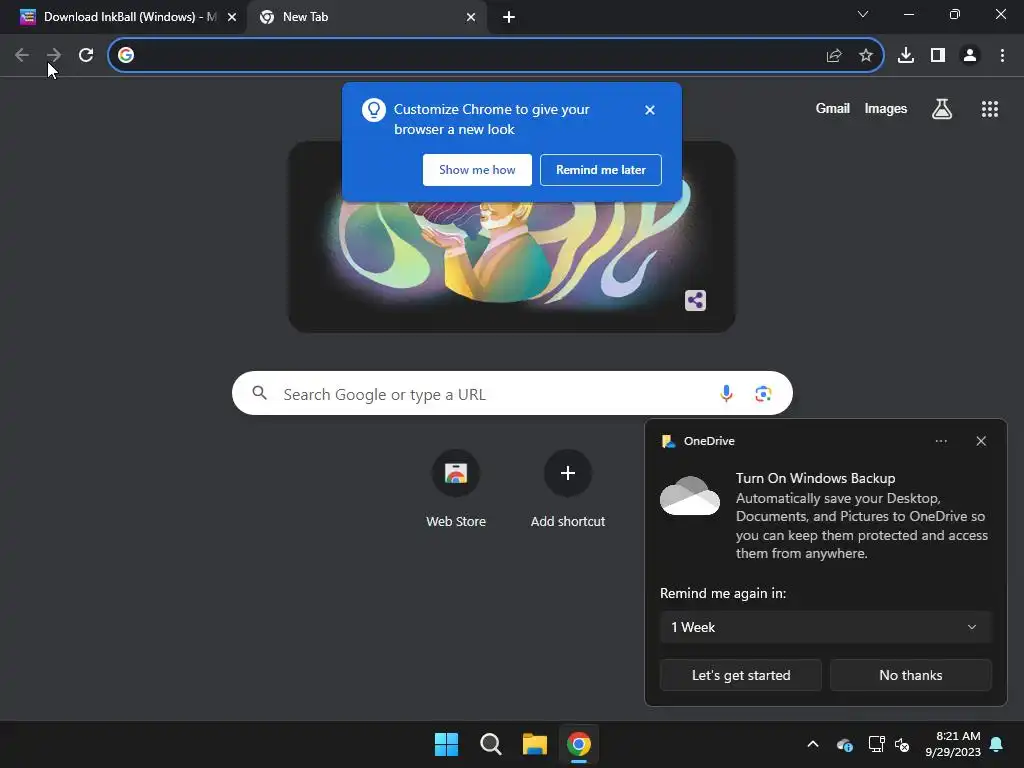
Task: Open File Explorer from taskbar
Action: [x=535, y=744]
